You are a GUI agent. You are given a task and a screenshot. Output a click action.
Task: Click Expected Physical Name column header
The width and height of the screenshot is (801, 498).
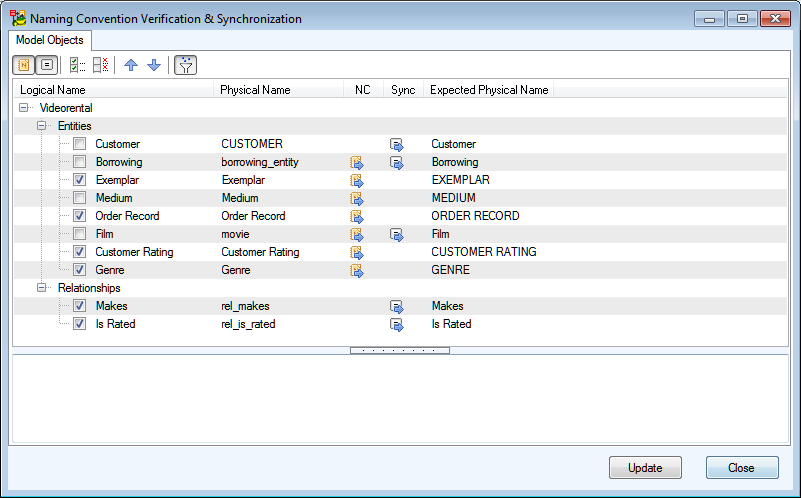click(x=489, y=90)
